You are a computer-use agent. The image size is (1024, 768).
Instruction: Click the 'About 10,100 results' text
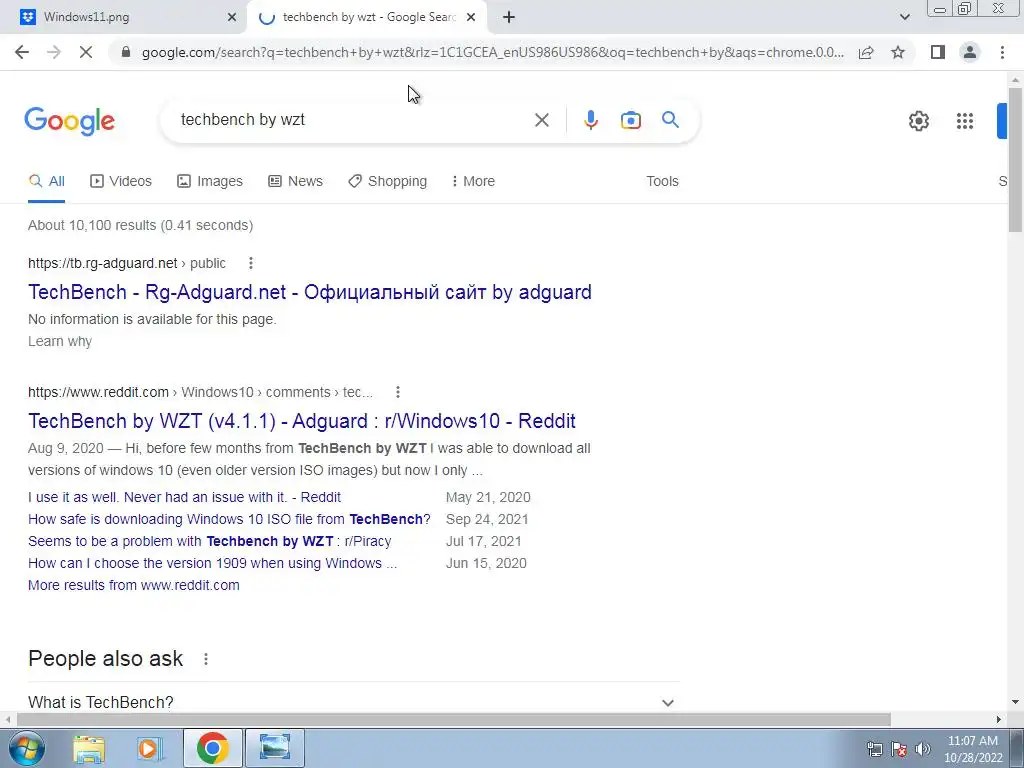140,225
